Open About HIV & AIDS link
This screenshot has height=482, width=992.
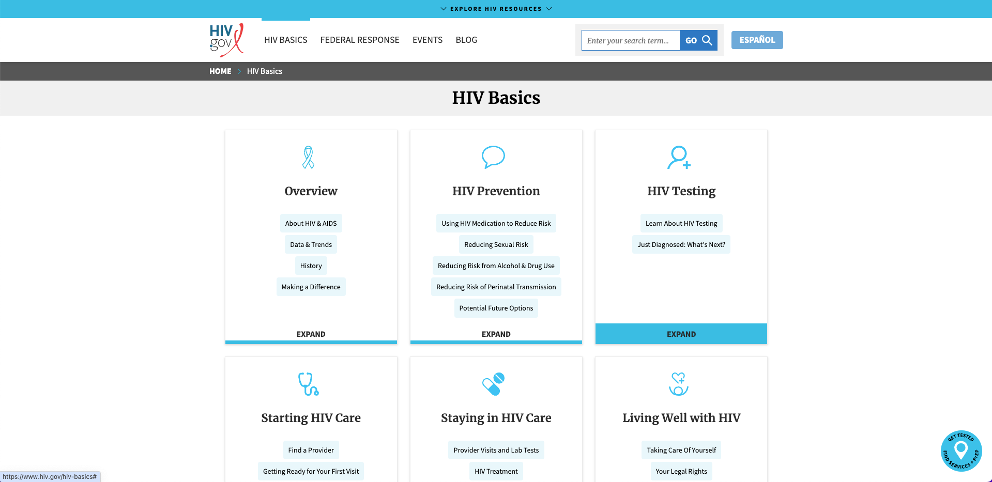(x=311, y=223)
